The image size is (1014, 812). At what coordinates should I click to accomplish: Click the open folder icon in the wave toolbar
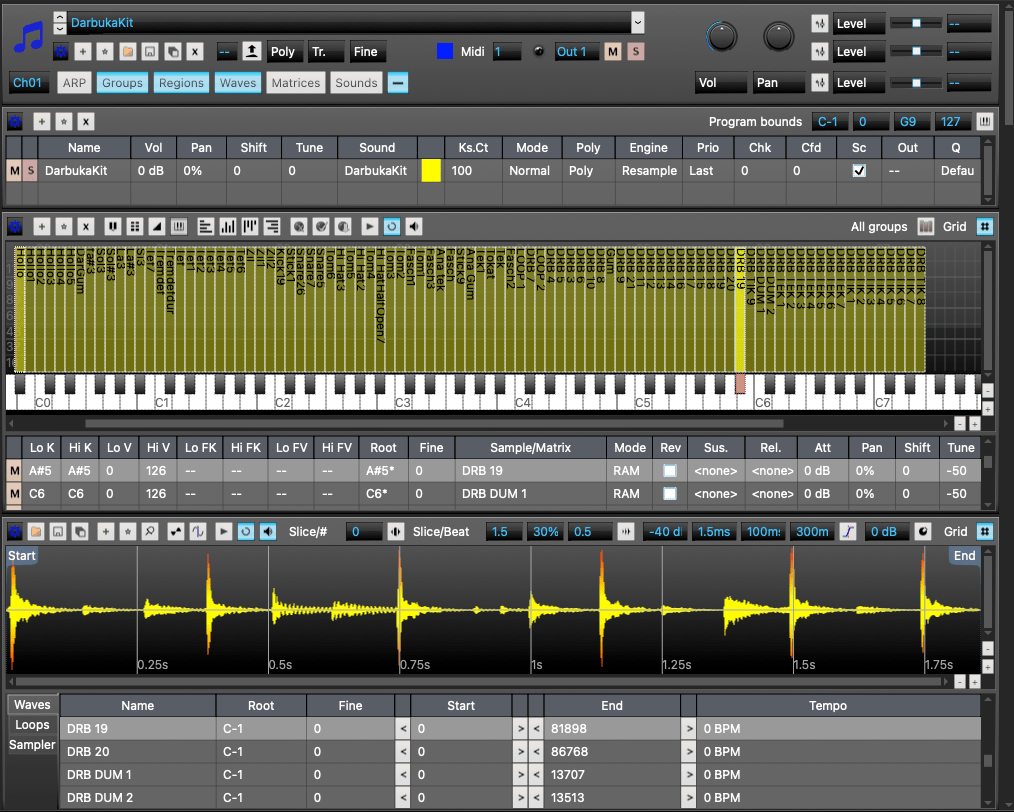(x=36, y=531)
